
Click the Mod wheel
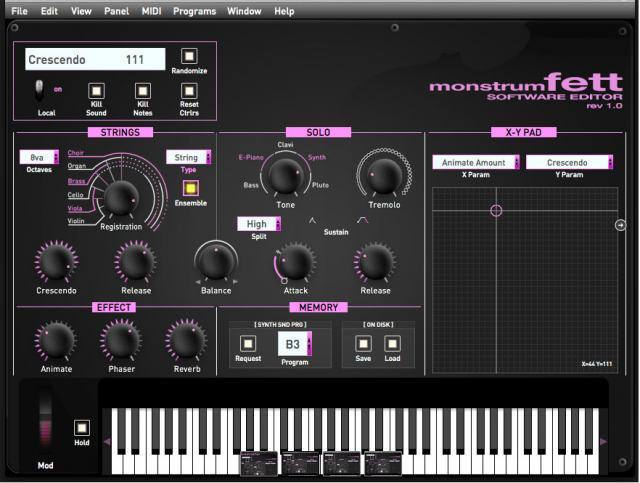click(45, 419)
